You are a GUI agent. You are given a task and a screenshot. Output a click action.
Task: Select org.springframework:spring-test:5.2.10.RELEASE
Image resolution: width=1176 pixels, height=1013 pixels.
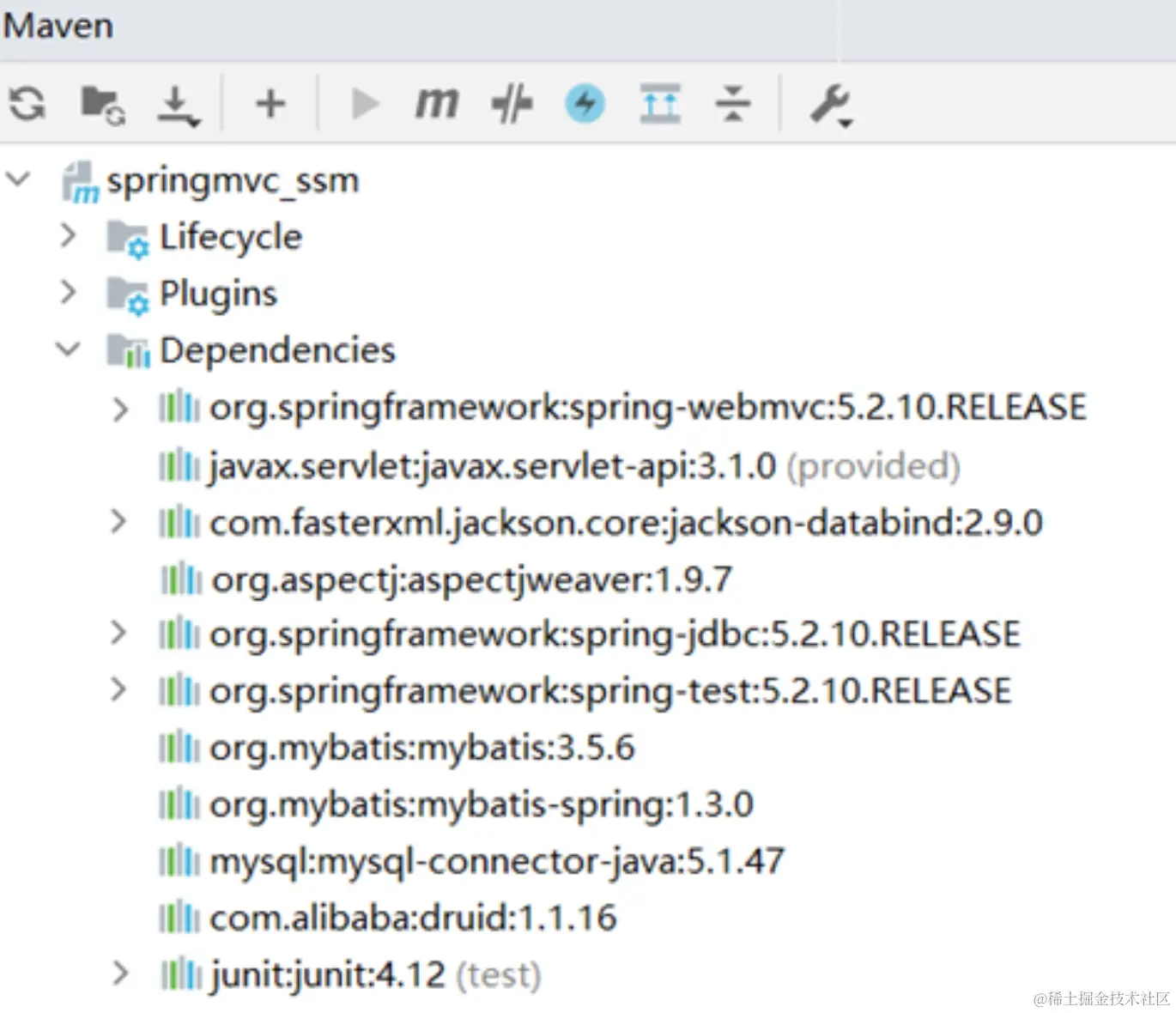pos(610,691)
